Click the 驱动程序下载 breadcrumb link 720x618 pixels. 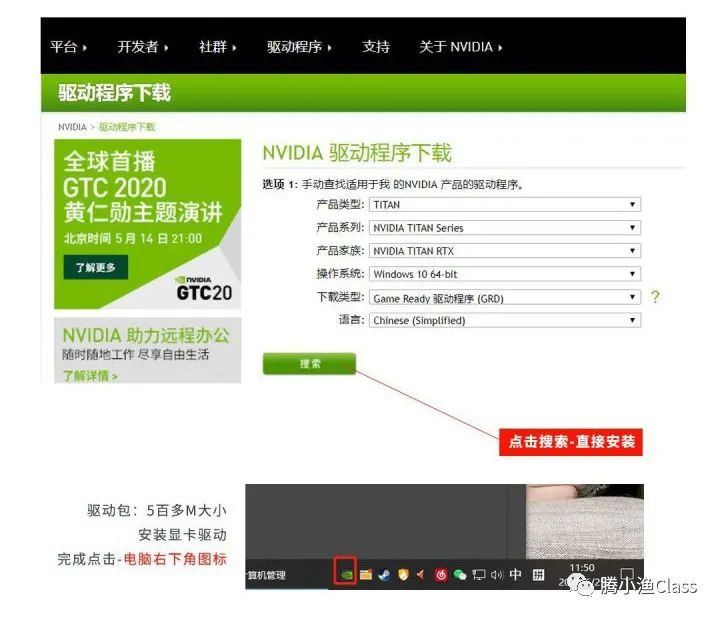pyautogui.click(x=127, y=127)
